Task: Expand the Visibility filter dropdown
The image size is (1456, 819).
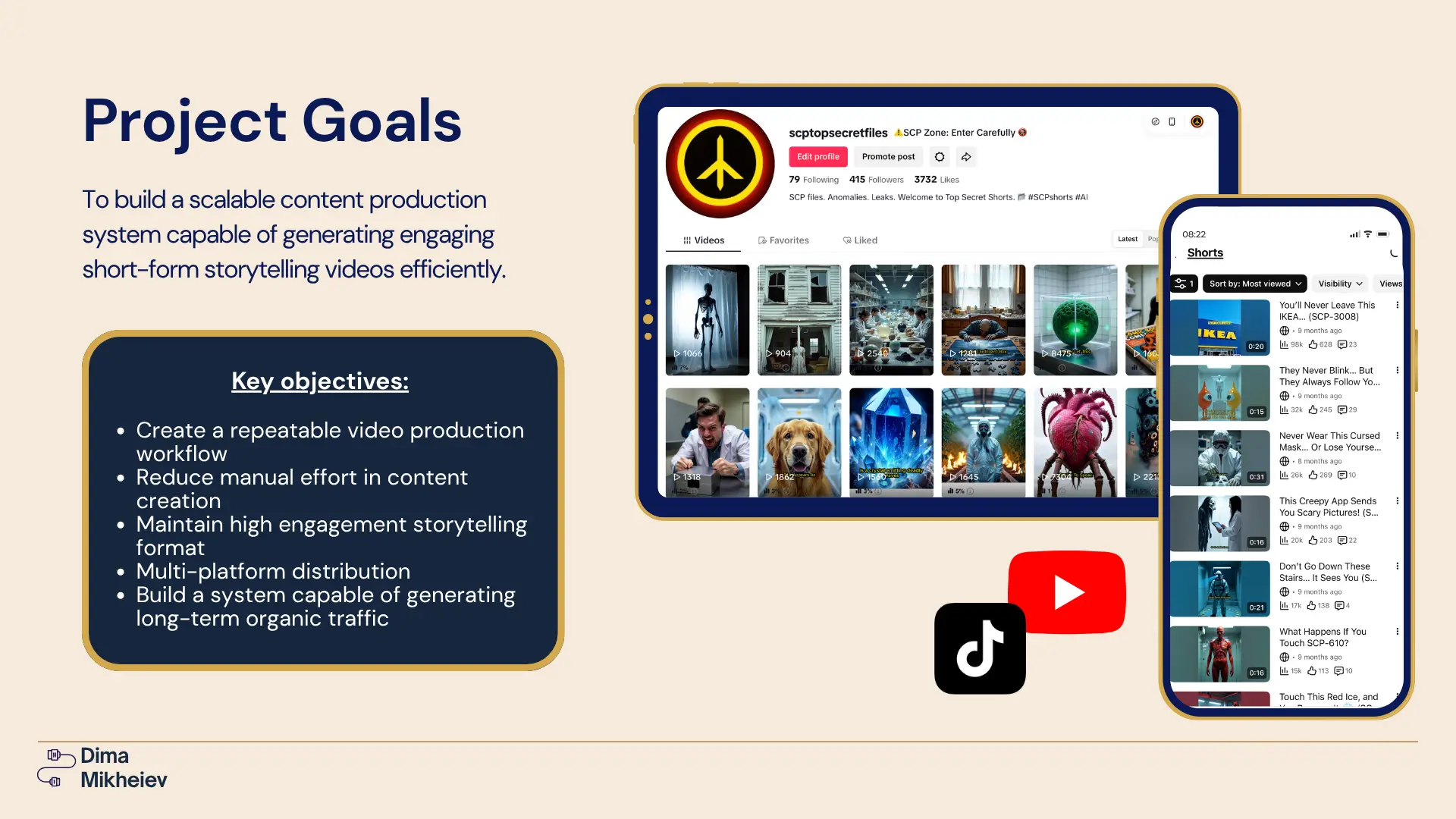Action: coord(1340,284)
